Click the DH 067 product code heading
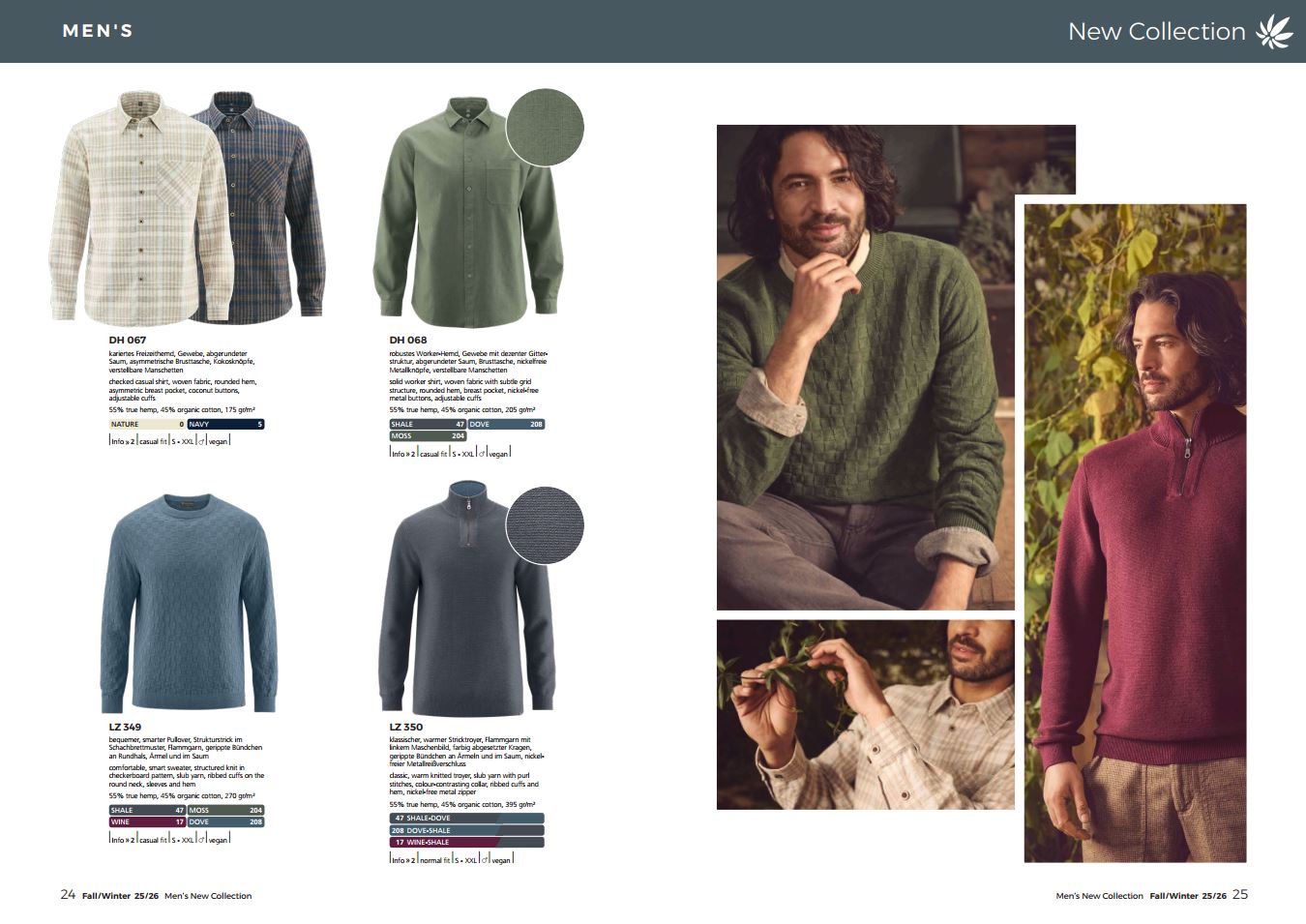The height and width of the screenshot is (924, 1306). click(x=128, y=341)
